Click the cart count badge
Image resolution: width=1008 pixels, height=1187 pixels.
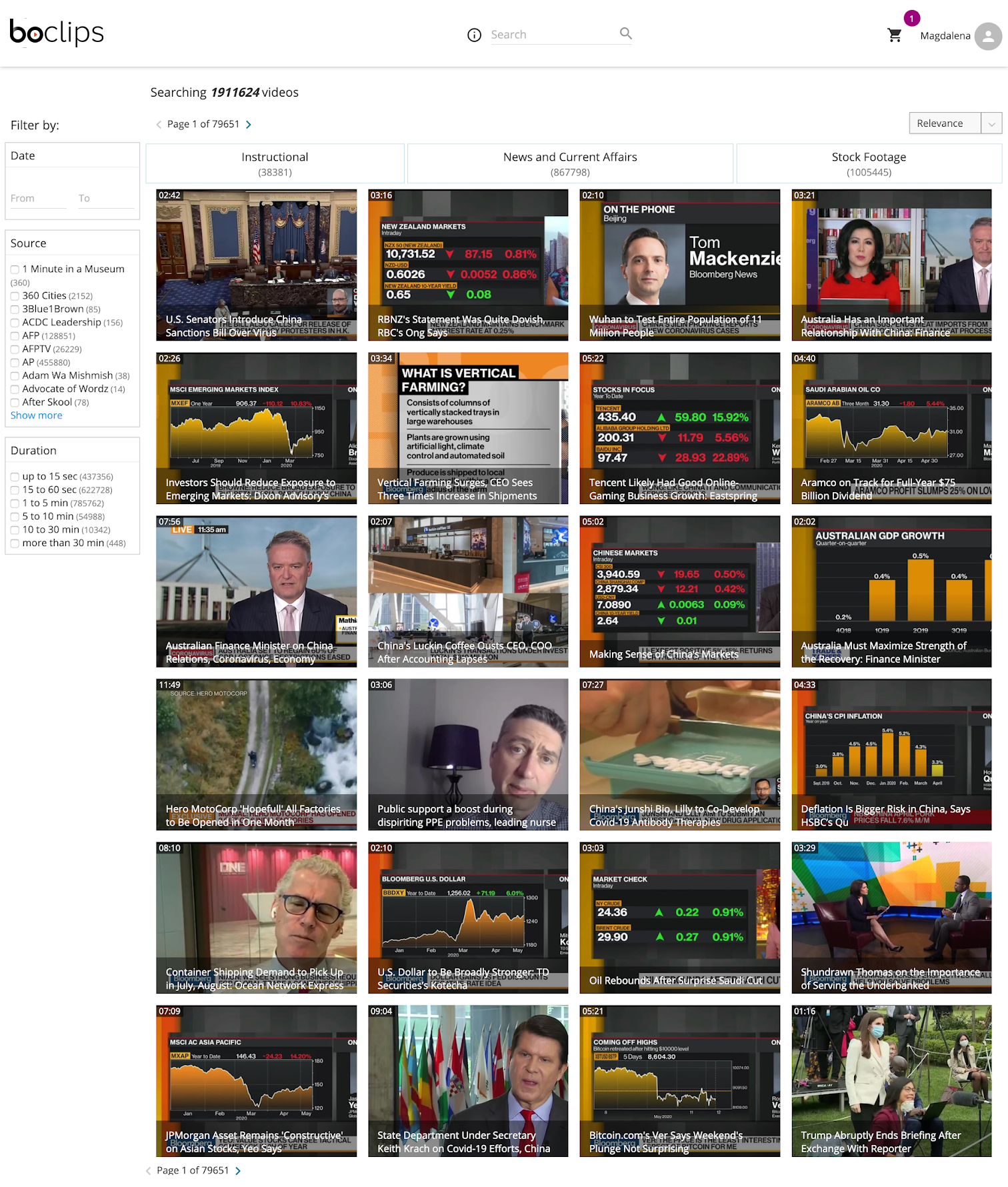pos(911,19)
